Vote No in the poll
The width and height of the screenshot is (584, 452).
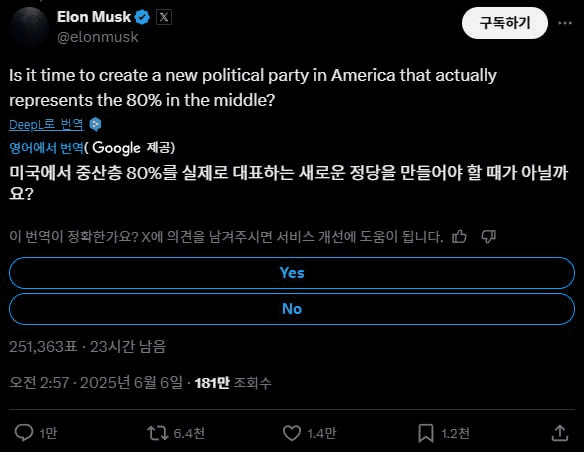coord(292,309)
